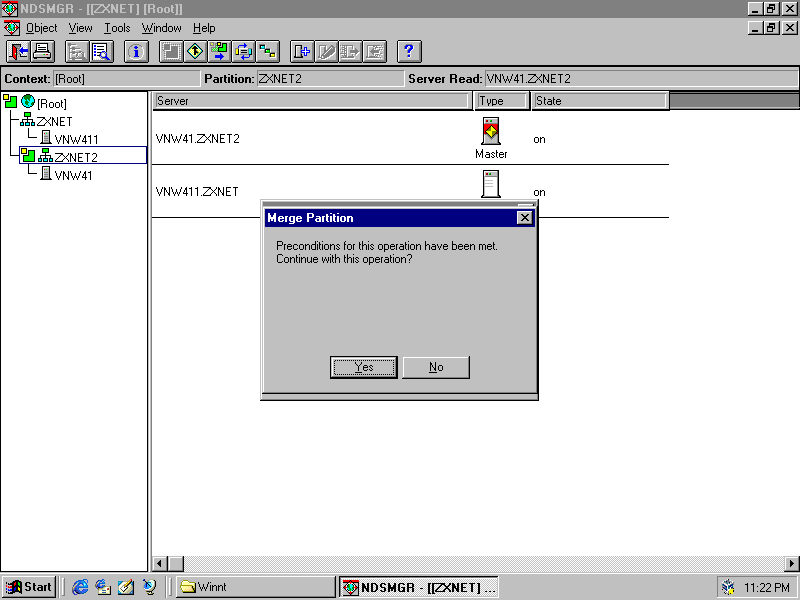The height and width of the screenshot is (600, 800).
Task: Confirm merge by clicking Yes
Action: [364, 367]
